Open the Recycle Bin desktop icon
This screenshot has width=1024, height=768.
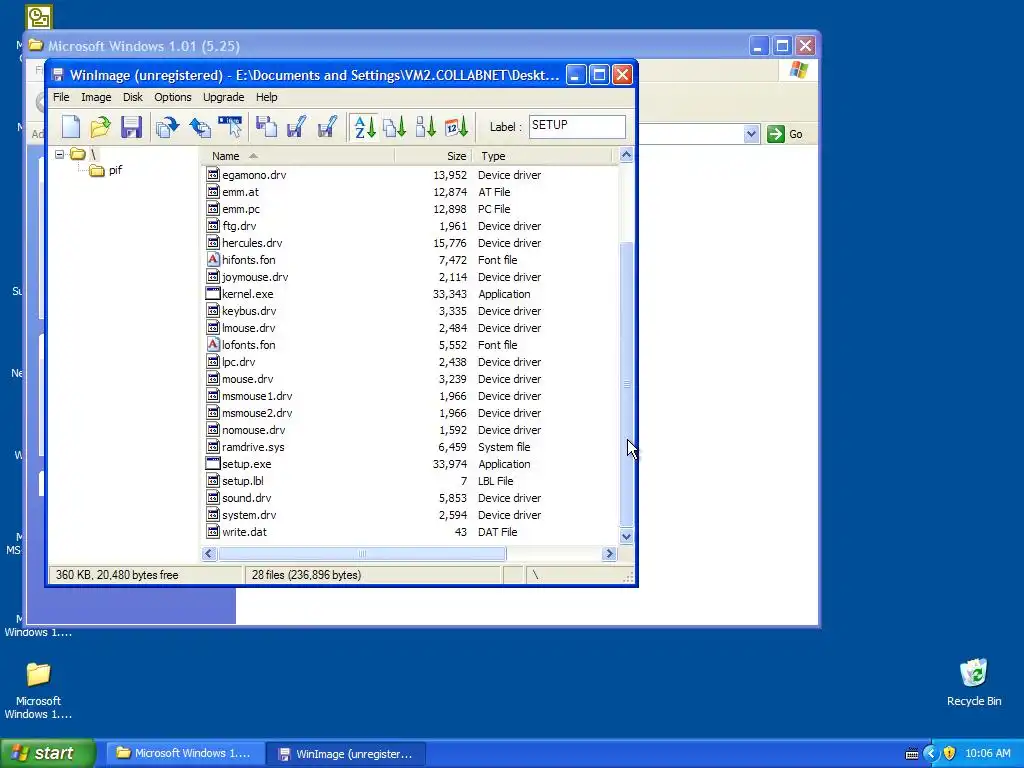(x=974, y=682)
